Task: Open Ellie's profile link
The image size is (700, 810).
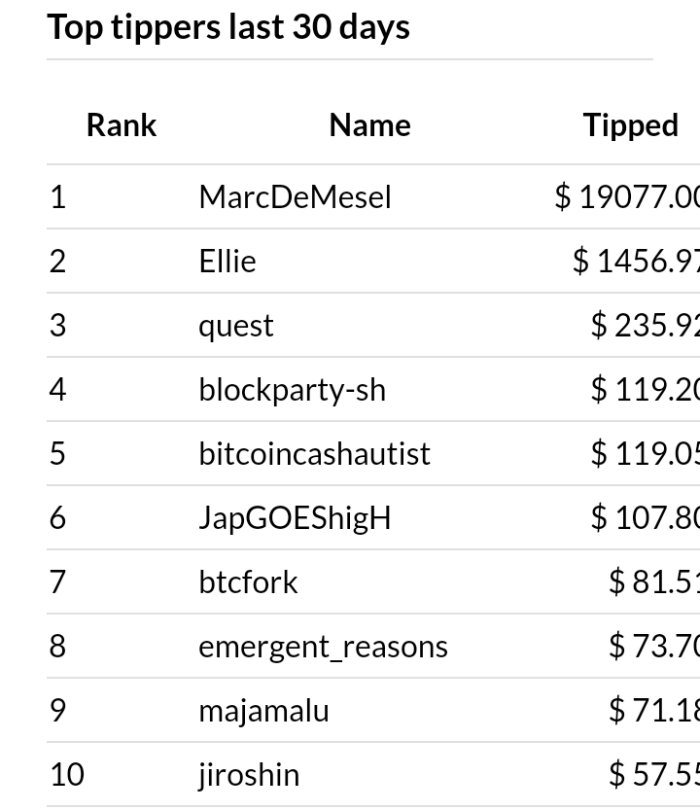Action: [227, 261]
